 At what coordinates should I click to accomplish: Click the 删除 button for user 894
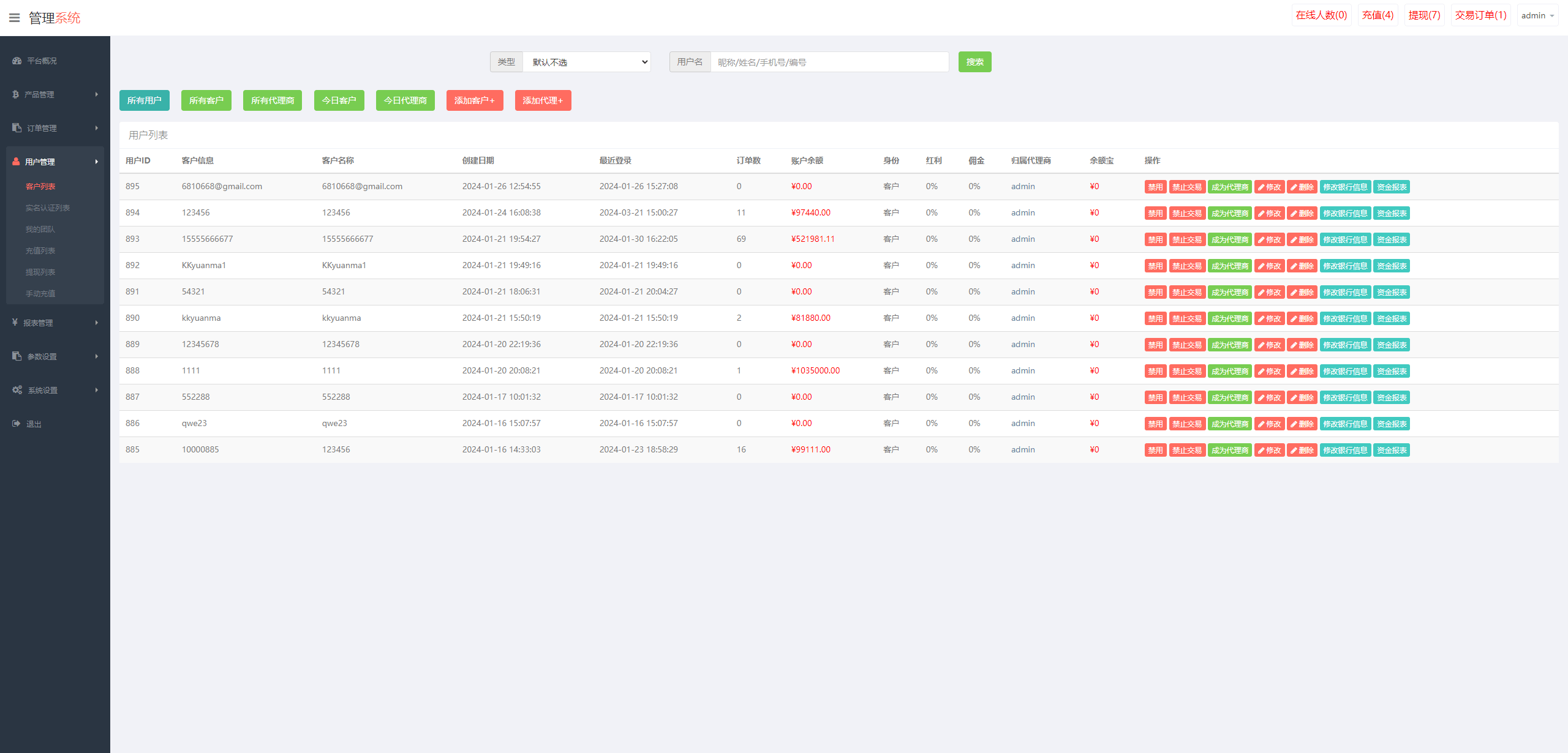[1302, 214]
